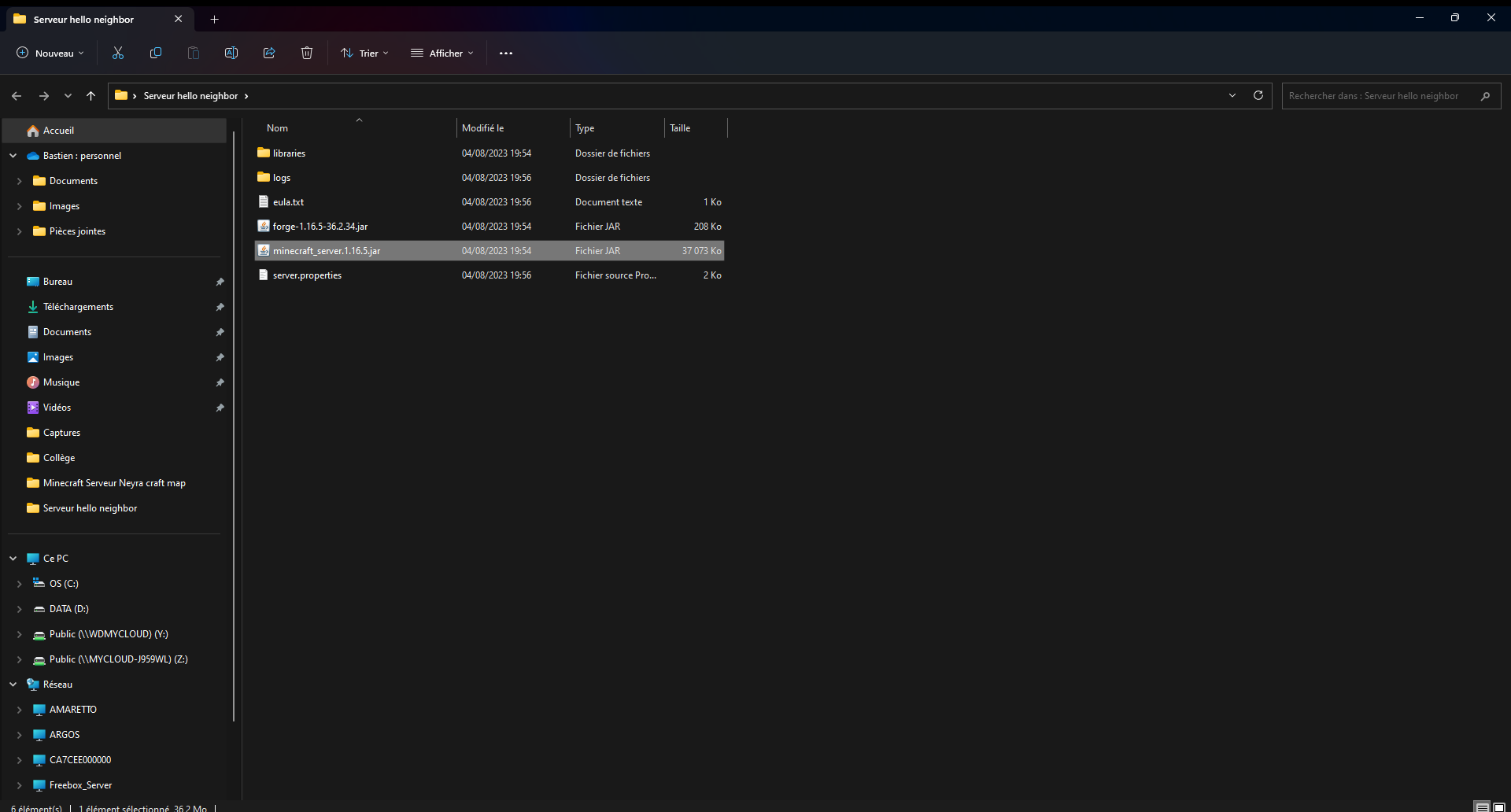
Task: Click the Copy icon in toolbar
Action: (x=156, y=53)
